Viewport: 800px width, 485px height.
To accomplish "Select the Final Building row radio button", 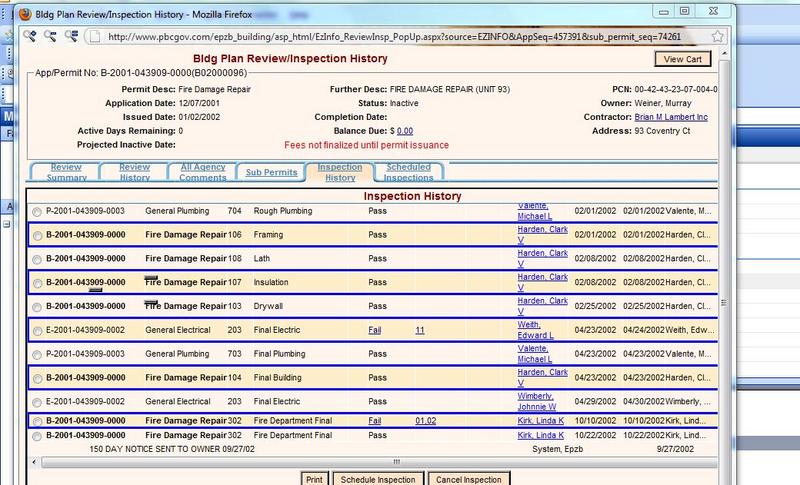I will click(37, 379).
